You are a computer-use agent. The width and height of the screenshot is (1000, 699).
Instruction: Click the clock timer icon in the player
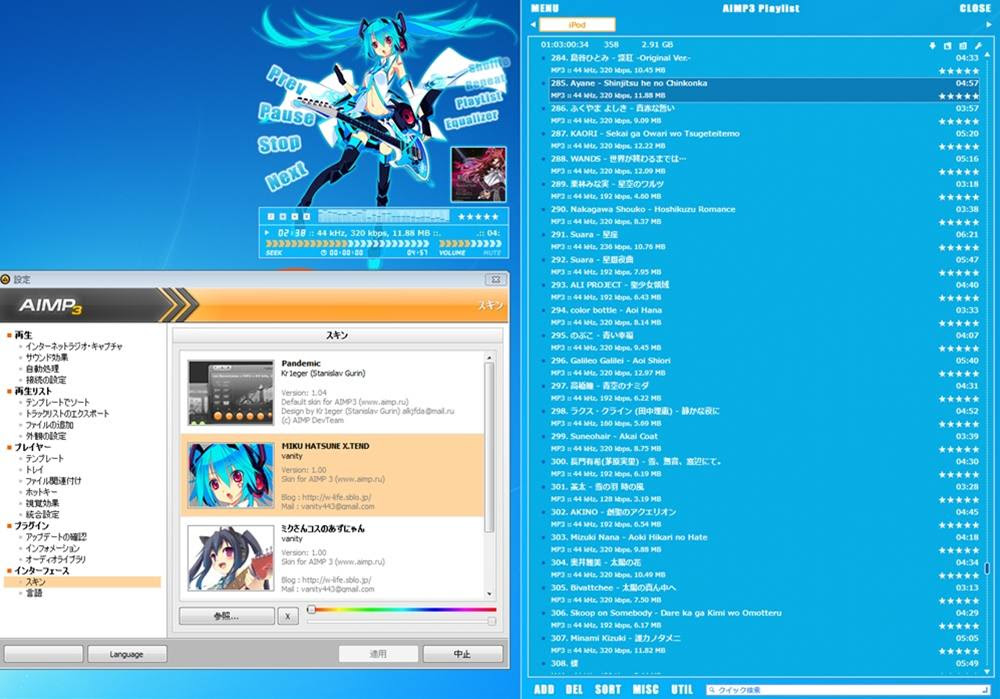coord(323,253)
